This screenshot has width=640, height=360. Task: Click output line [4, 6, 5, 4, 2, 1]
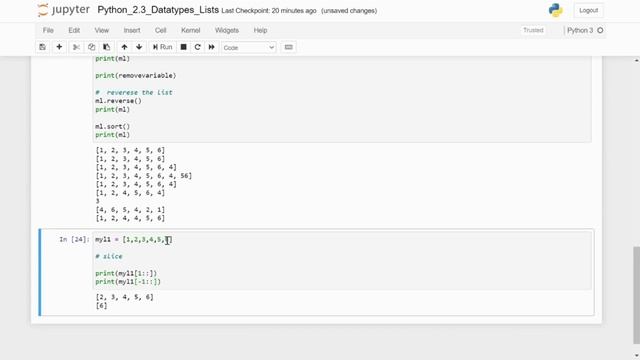[x=130, y=210]
